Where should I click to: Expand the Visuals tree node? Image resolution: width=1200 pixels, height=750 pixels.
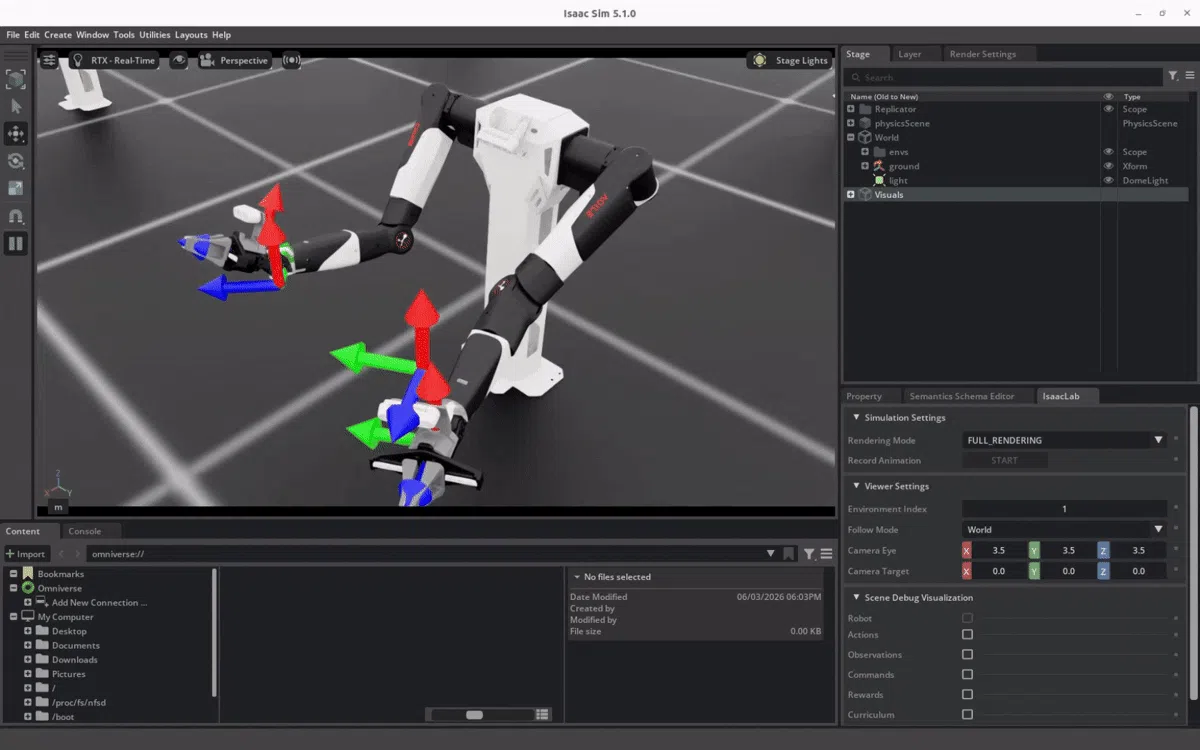point(851,195)
